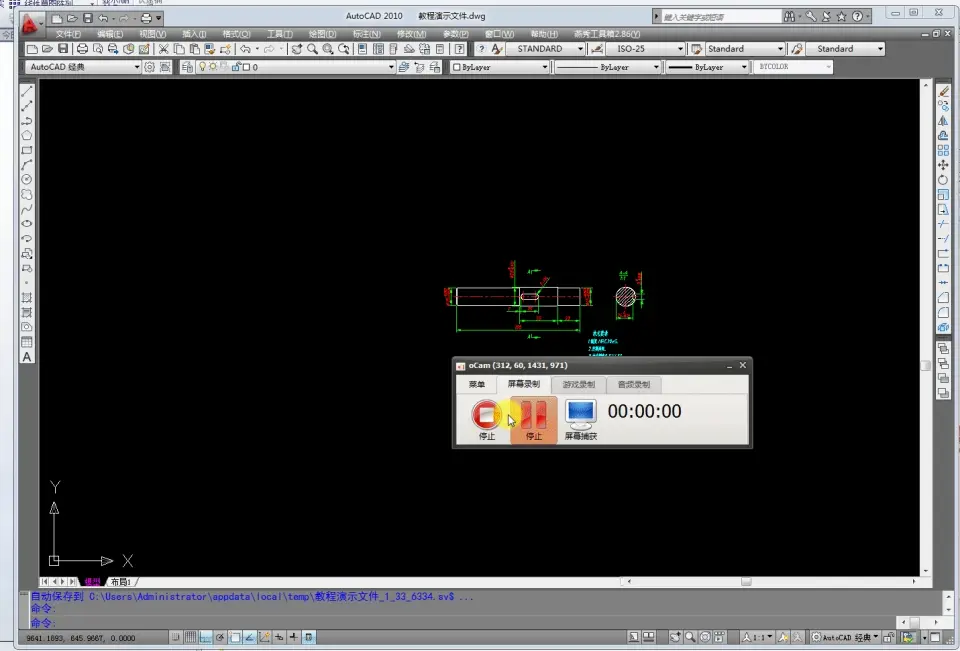Click the Plot print icon

point(82,49)
